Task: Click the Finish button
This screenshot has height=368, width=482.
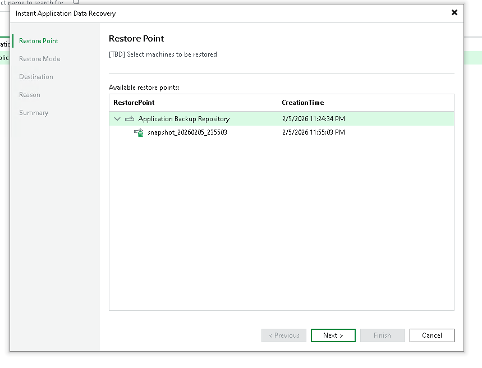Action: [x=382, y=335]
